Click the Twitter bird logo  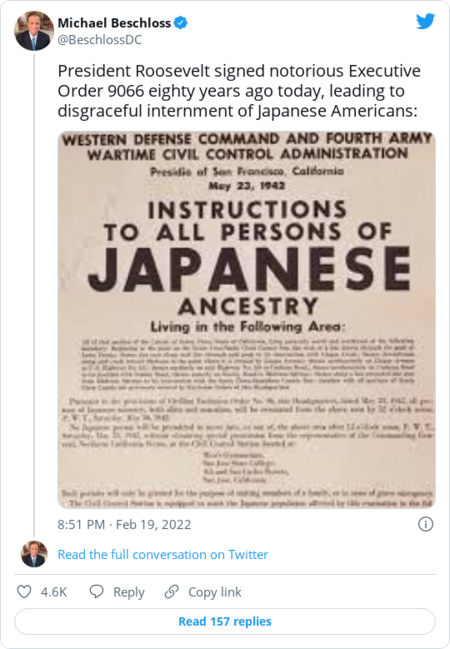[x=425, y=21]
